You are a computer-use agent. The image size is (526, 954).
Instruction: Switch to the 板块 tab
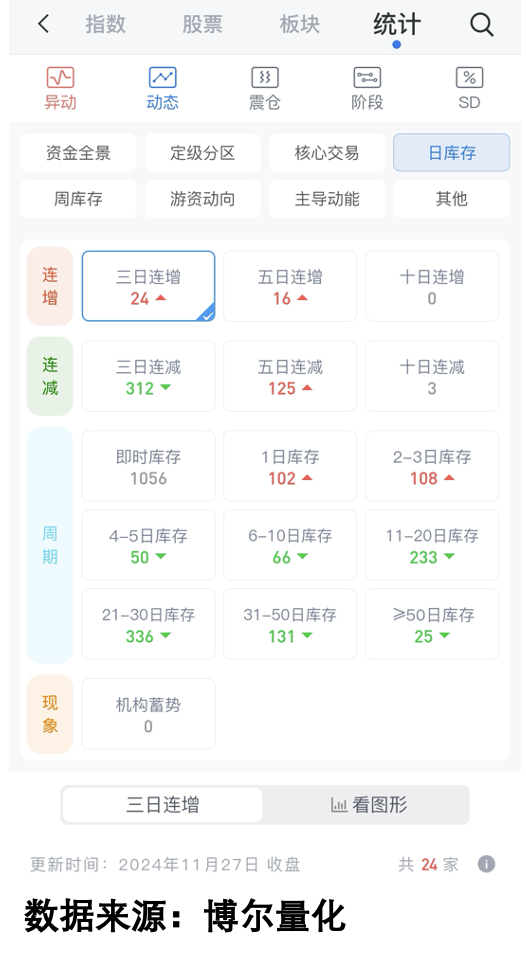click(x=299, y=24)
